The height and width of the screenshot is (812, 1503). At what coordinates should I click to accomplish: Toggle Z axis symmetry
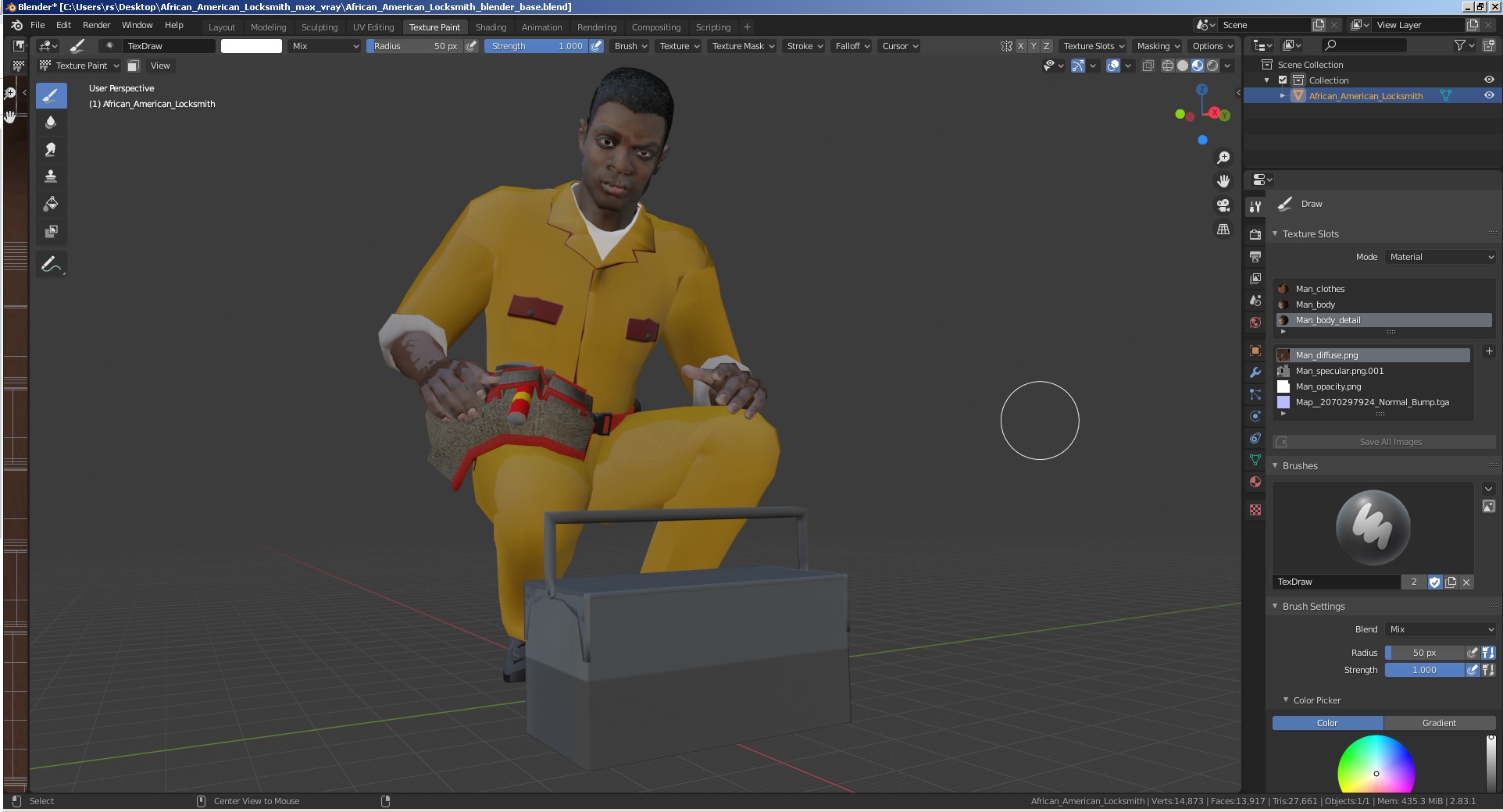(1047, 46)
